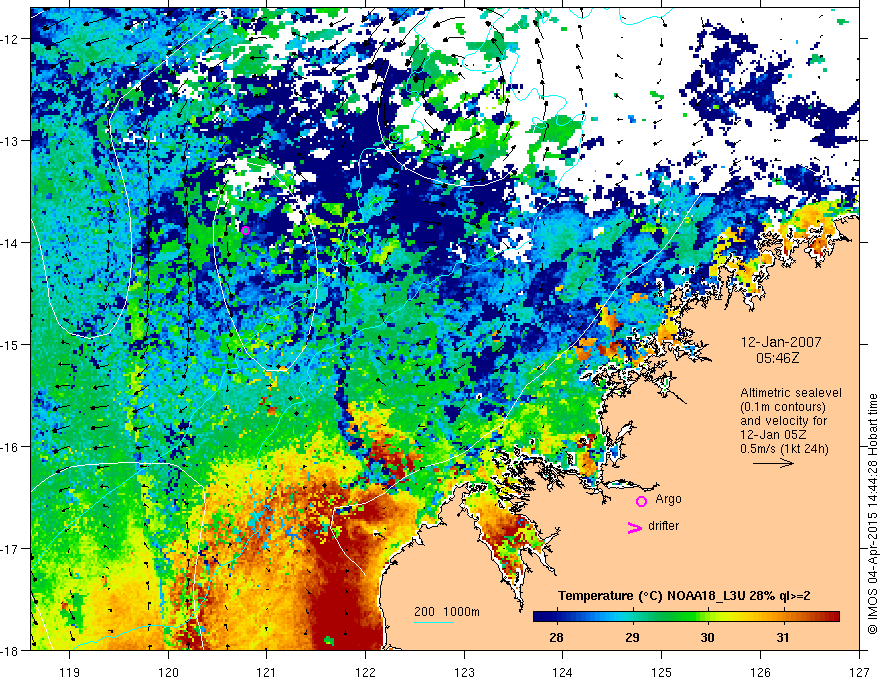Click the longitude label '127'

pyautogui.click(x=859, y=672)
